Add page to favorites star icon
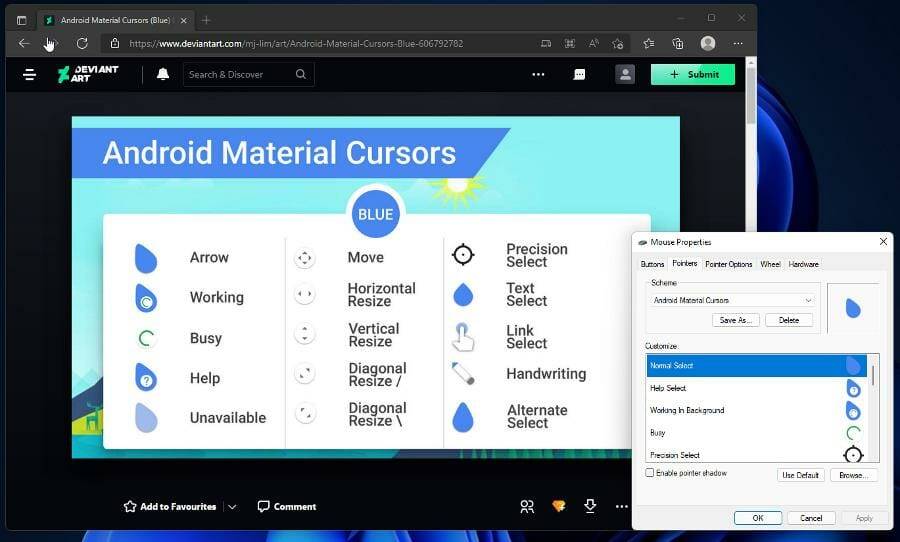 click(618, 43)
